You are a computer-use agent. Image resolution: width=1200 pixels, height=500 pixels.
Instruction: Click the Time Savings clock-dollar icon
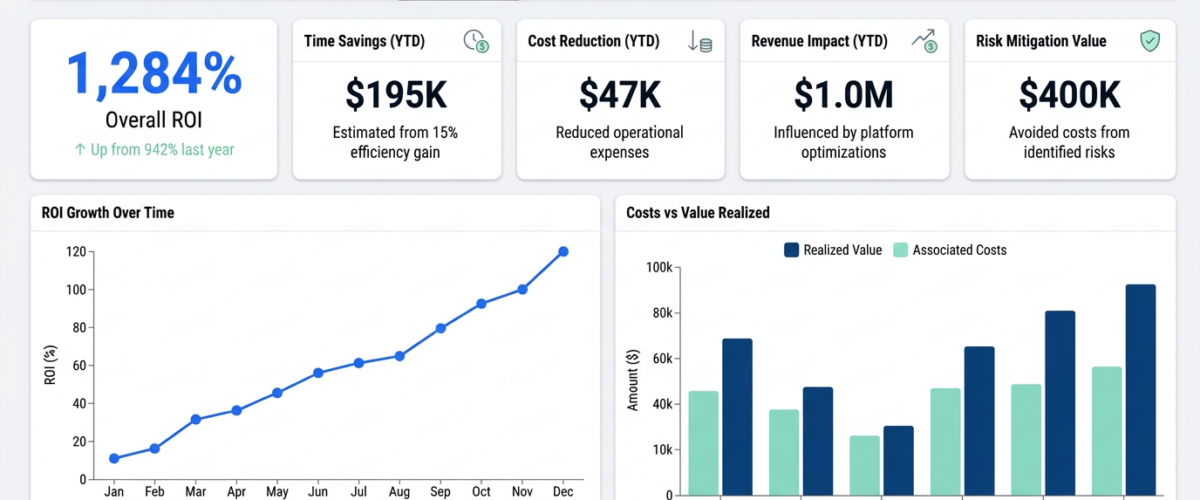click(x=475, y=41)
